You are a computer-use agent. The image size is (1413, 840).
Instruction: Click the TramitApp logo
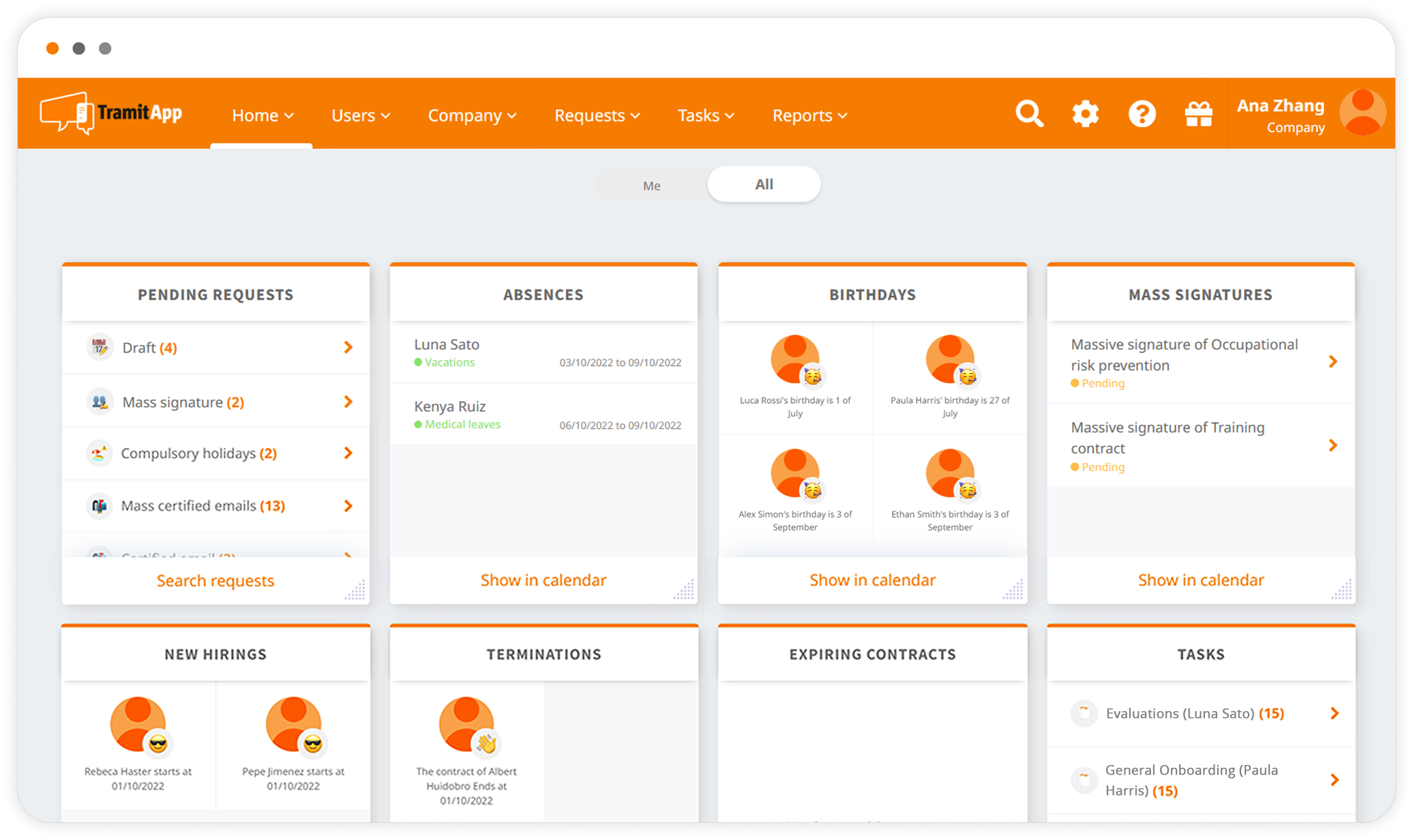point(111,113)
